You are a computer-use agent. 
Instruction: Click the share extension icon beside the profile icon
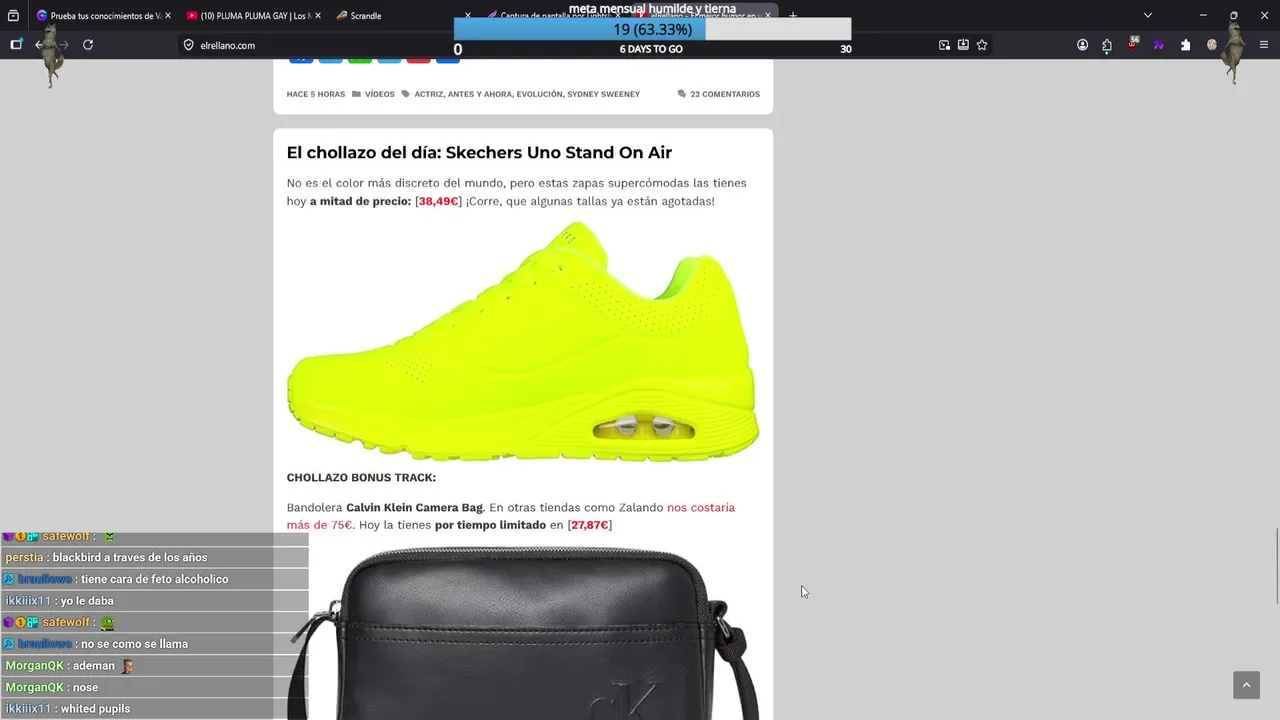point(1107,45)
